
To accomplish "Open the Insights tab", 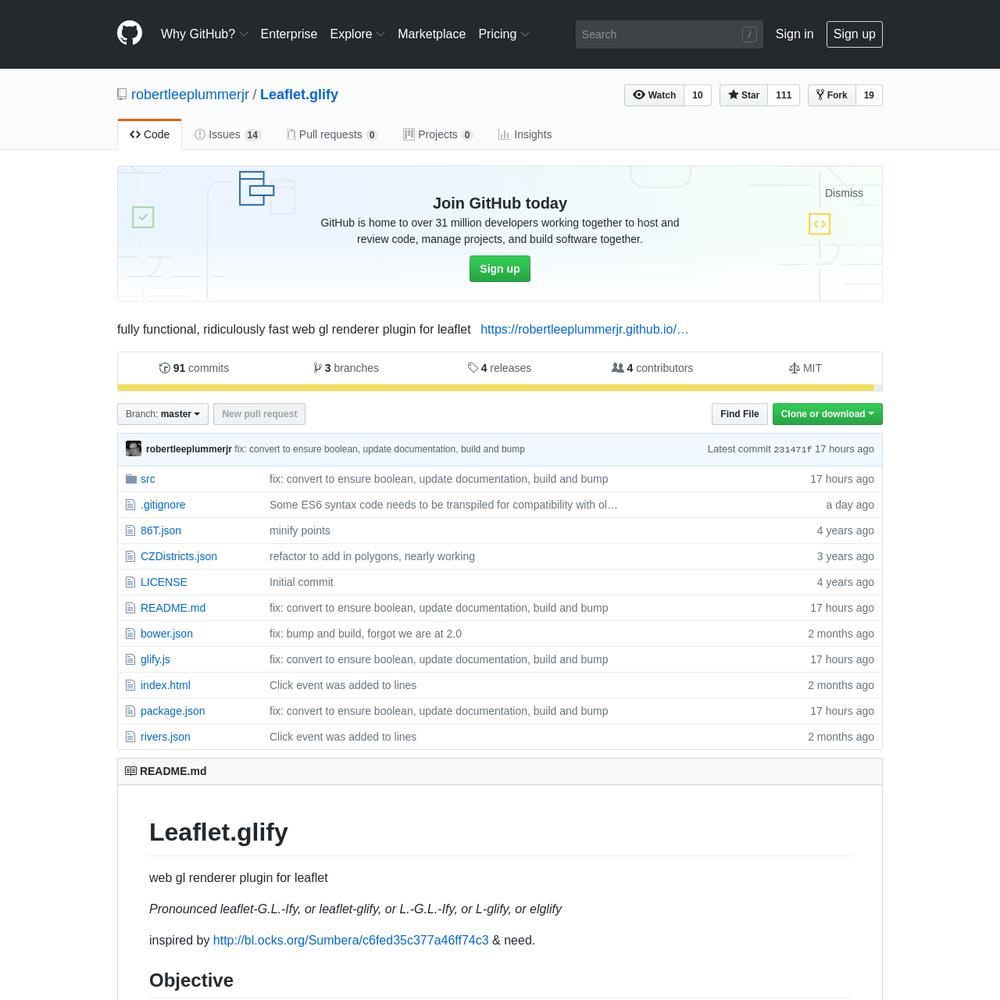I will click(x=525, y=135).
